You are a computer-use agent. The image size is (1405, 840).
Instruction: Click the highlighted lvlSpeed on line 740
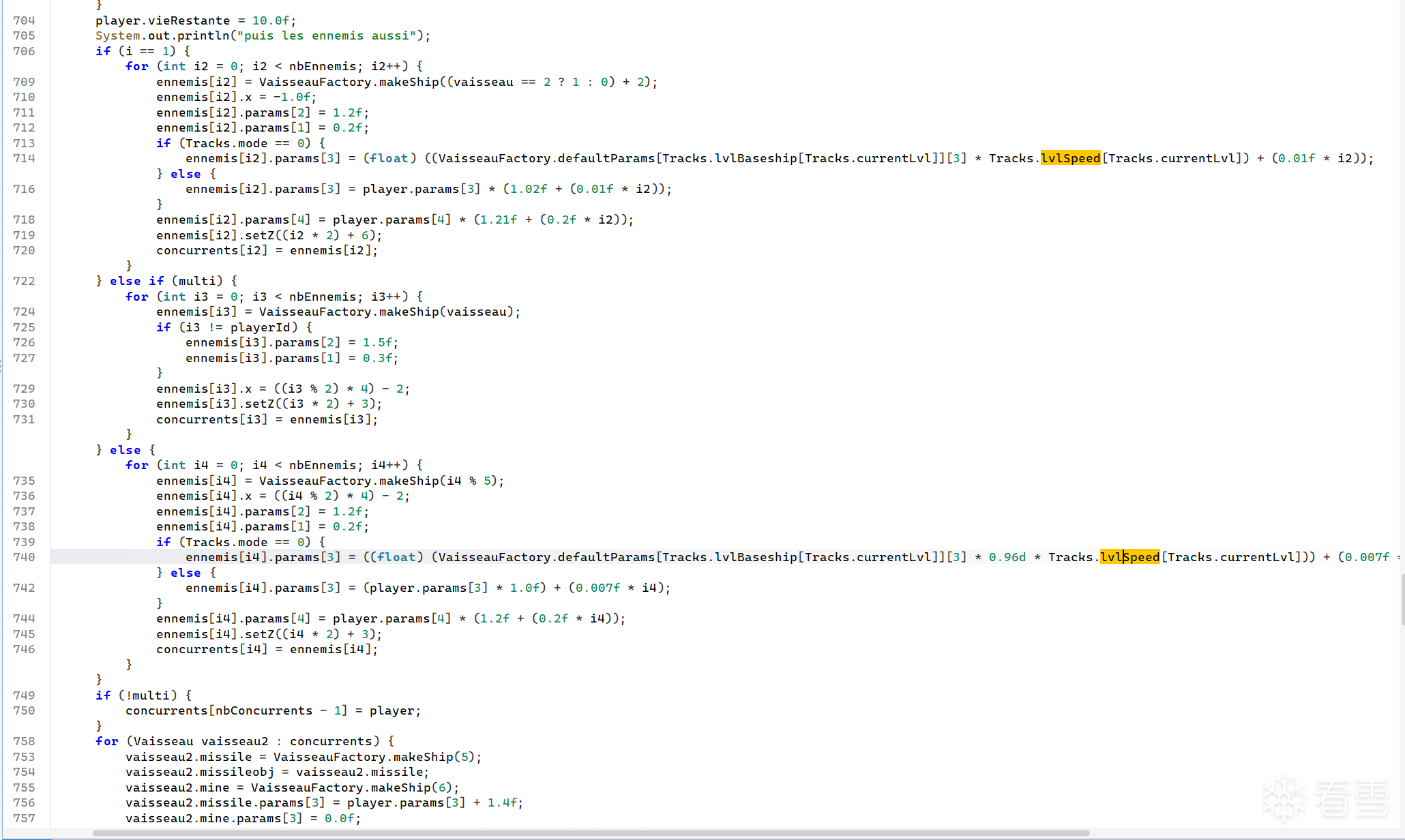[x=1129, y=557]
